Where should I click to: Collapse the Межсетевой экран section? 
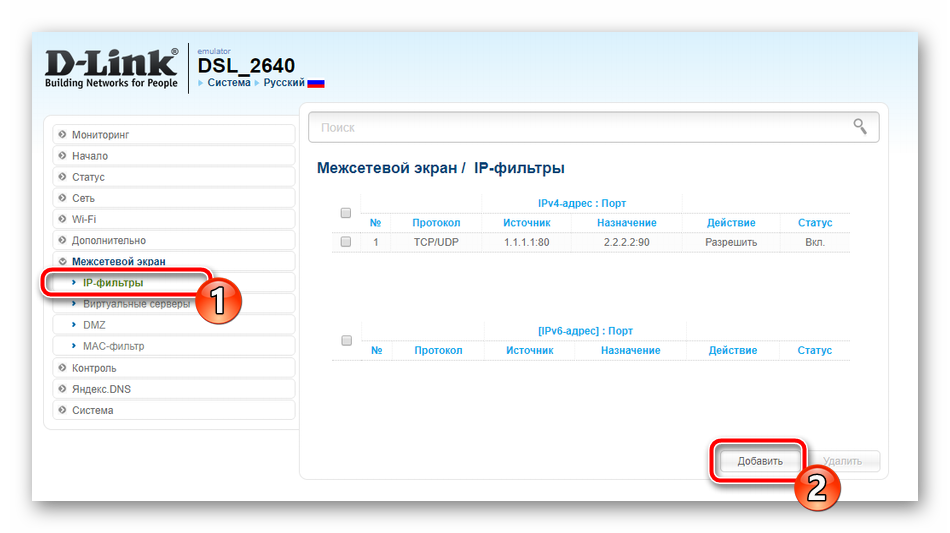pos(174,261)
